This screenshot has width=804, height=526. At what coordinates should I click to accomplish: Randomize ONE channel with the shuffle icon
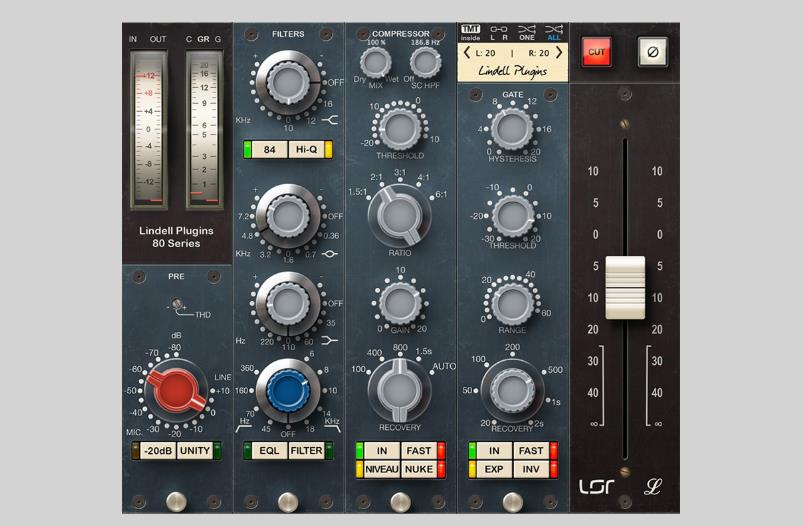527,32
